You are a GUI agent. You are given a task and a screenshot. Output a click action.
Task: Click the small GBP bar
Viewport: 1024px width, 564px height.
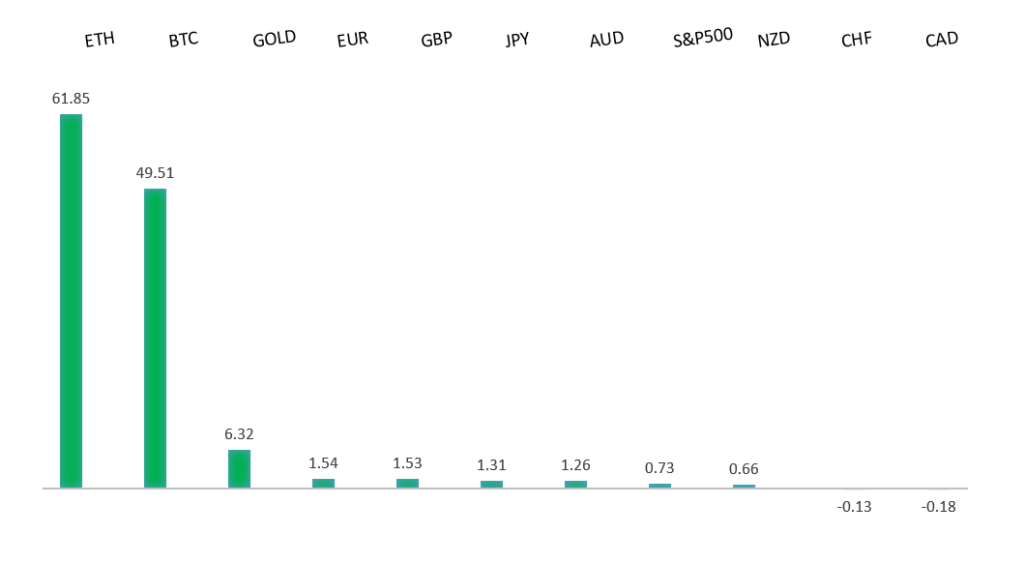click(407, 483)
